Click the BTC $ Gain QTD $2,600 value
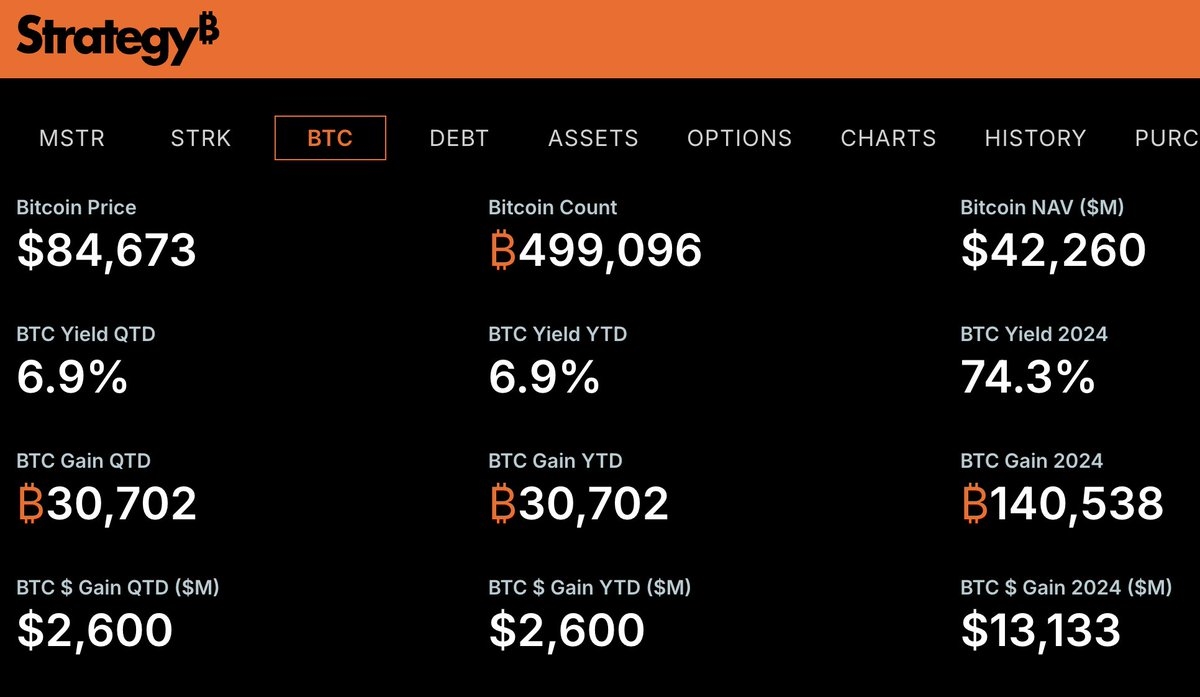 point(95,630)
